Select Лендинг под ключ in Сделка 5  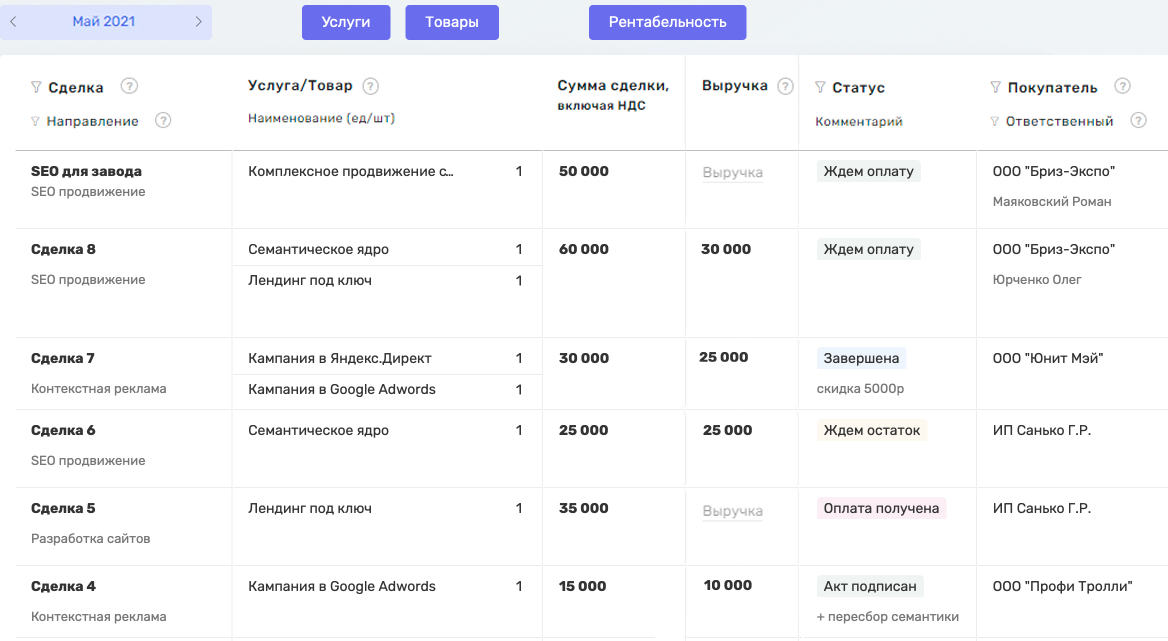[310, 508]
